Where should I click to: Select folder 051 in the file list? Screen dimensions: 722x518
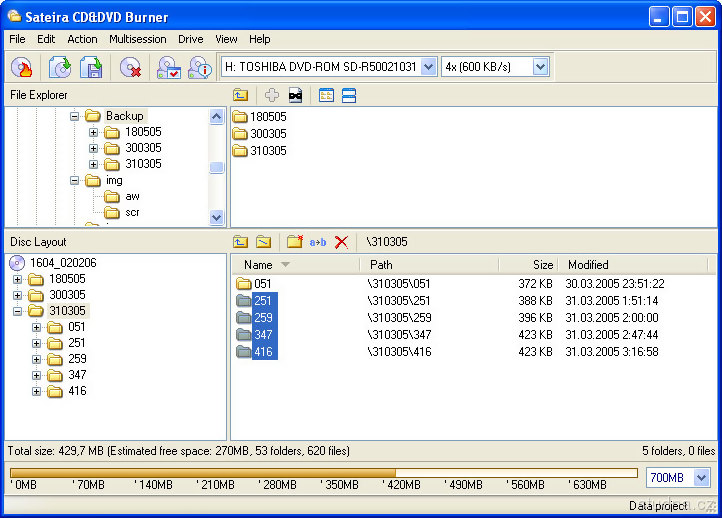tap(262, 284)
